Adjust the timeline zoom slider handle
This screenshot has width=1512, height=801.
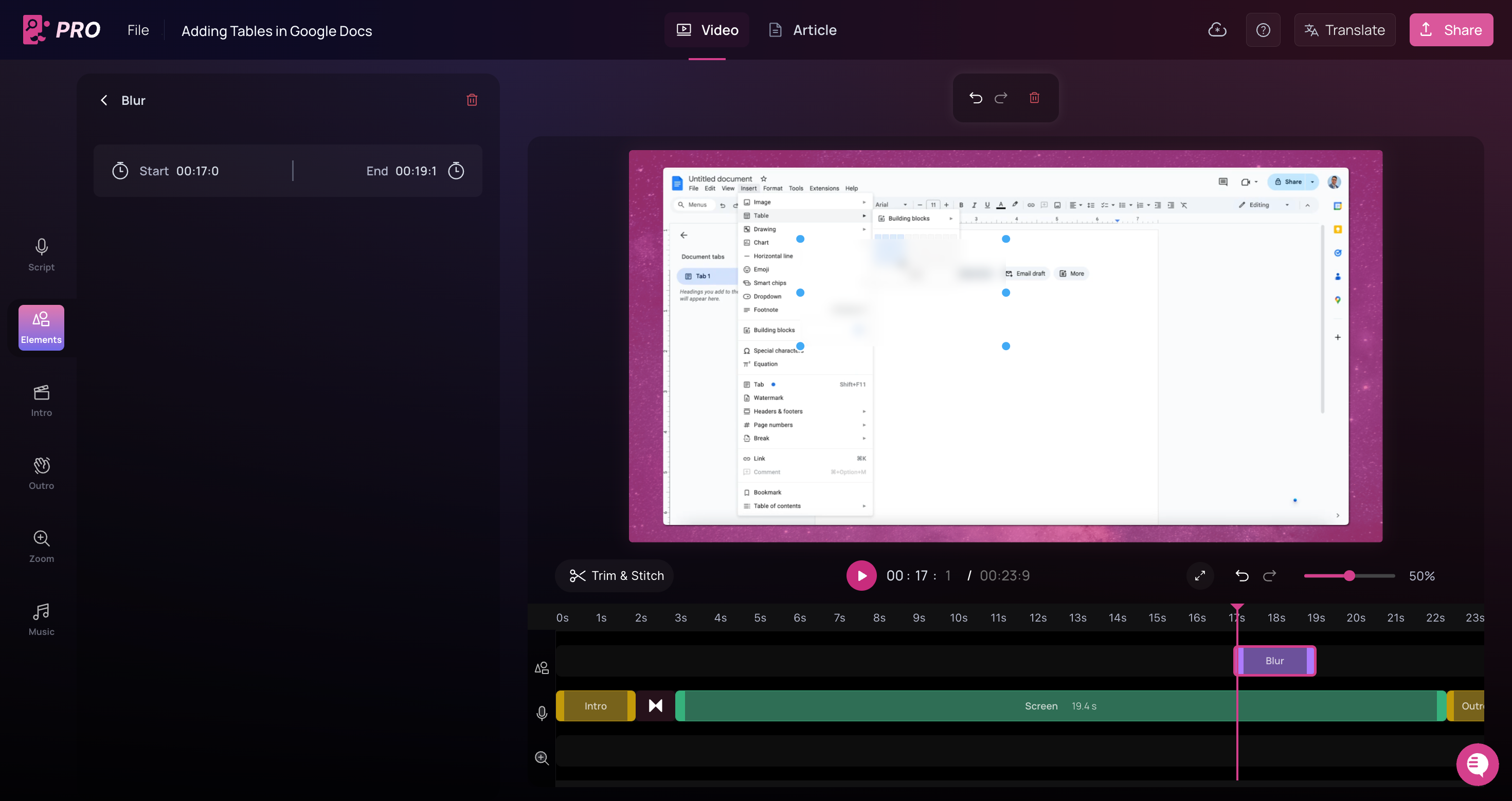point(1349,576)
